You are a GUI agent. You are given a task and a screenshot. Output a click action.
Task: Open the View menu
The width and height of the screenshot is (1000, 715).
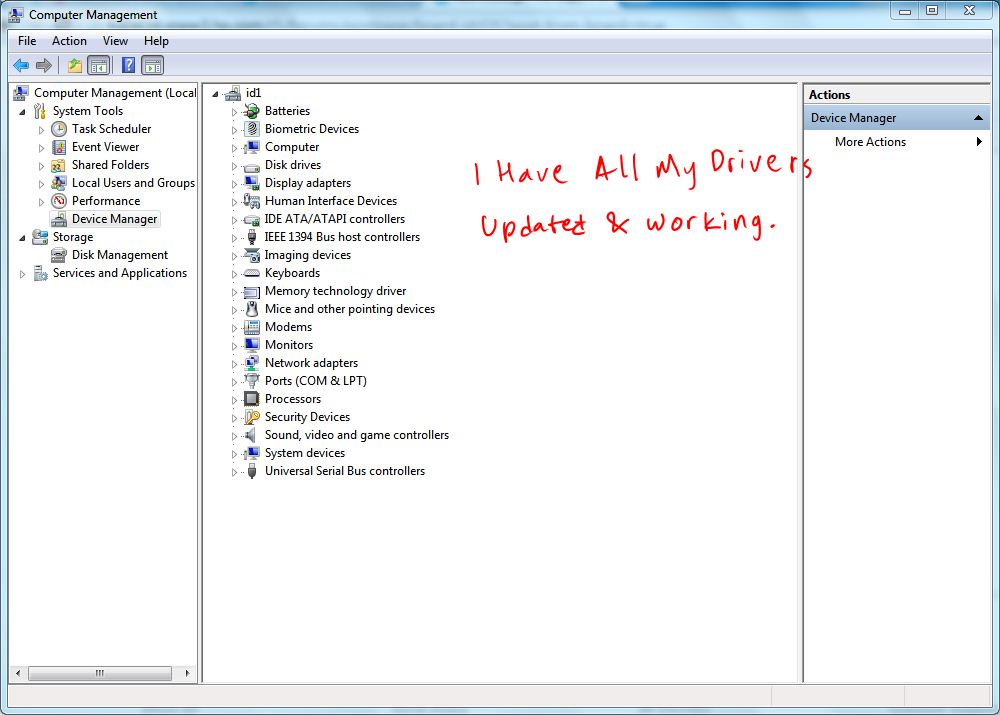coord(115,41)
